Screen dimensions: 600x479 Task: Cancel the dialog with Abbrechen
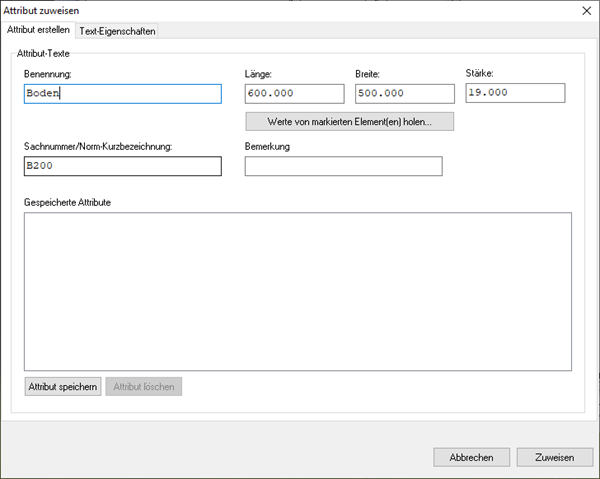[472, 457]
